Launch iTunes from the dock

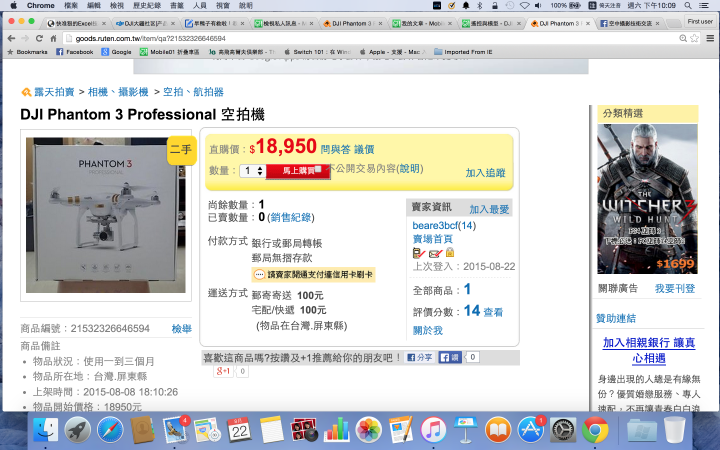coord(433,430)
